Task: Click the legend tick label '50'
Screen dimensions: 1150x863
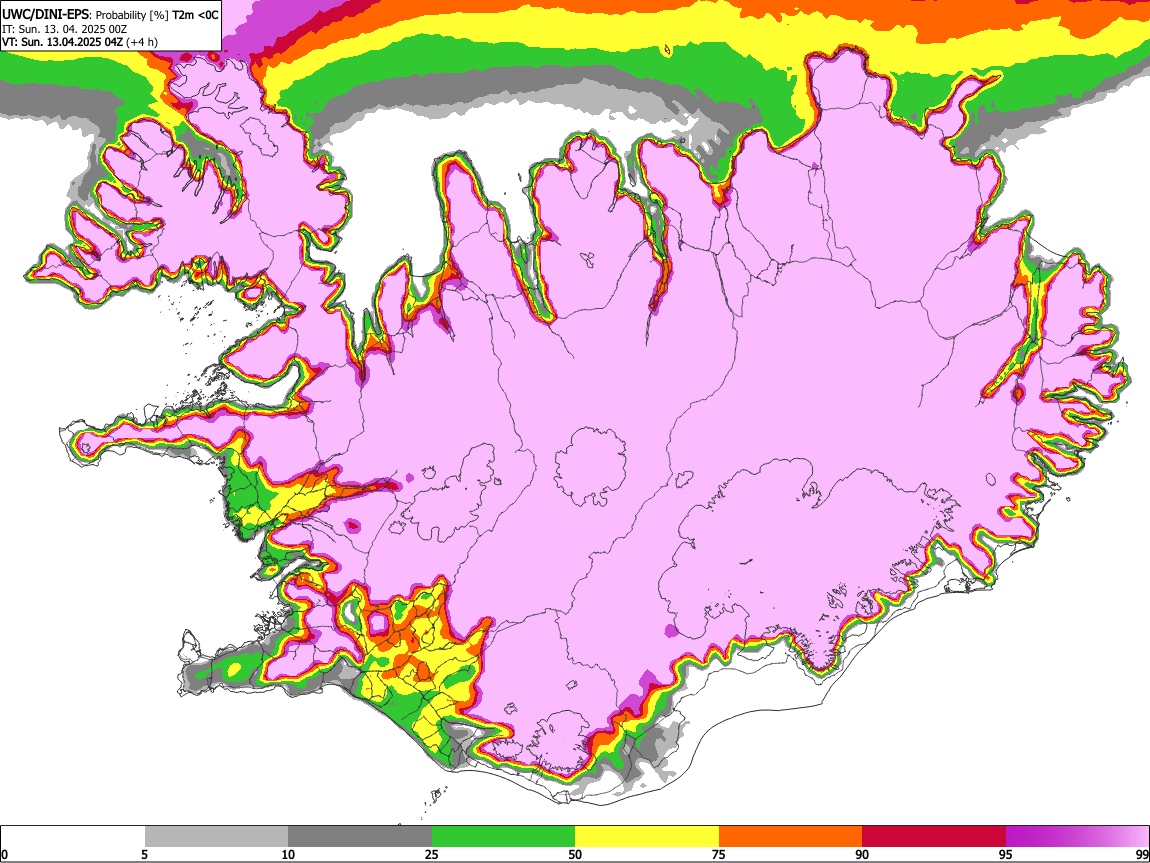Action: coord(575,855)
